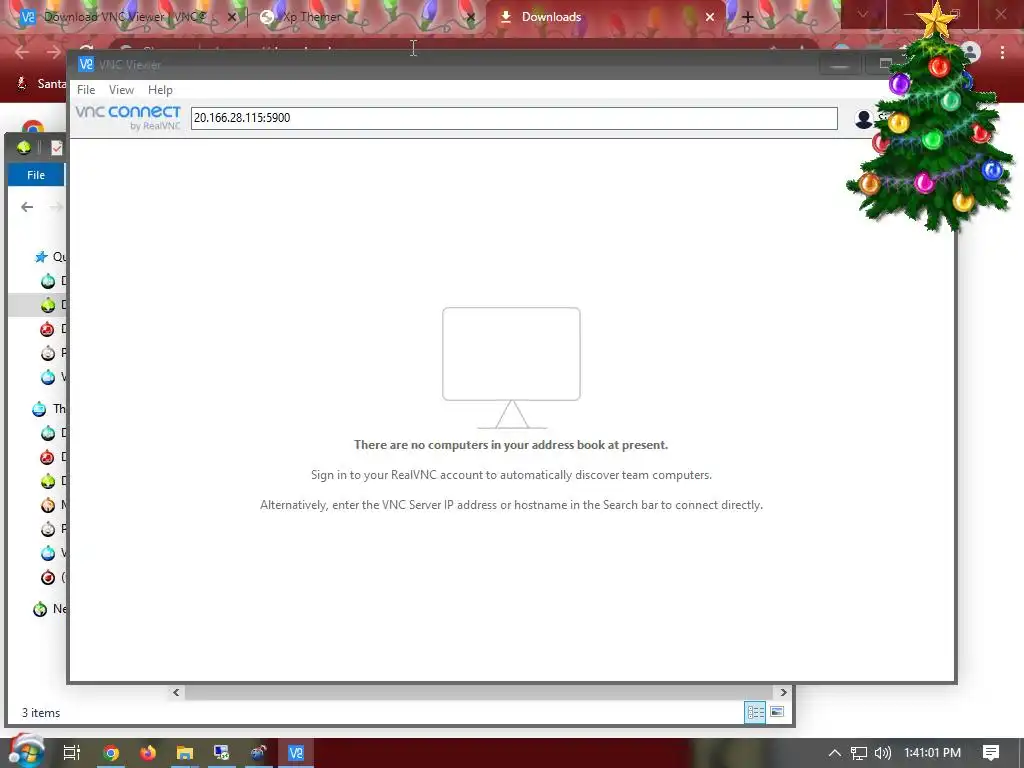The image size is (1024, 768).
Task: Click the VNC Viewer taskbar icon
Action: [296, 753]
